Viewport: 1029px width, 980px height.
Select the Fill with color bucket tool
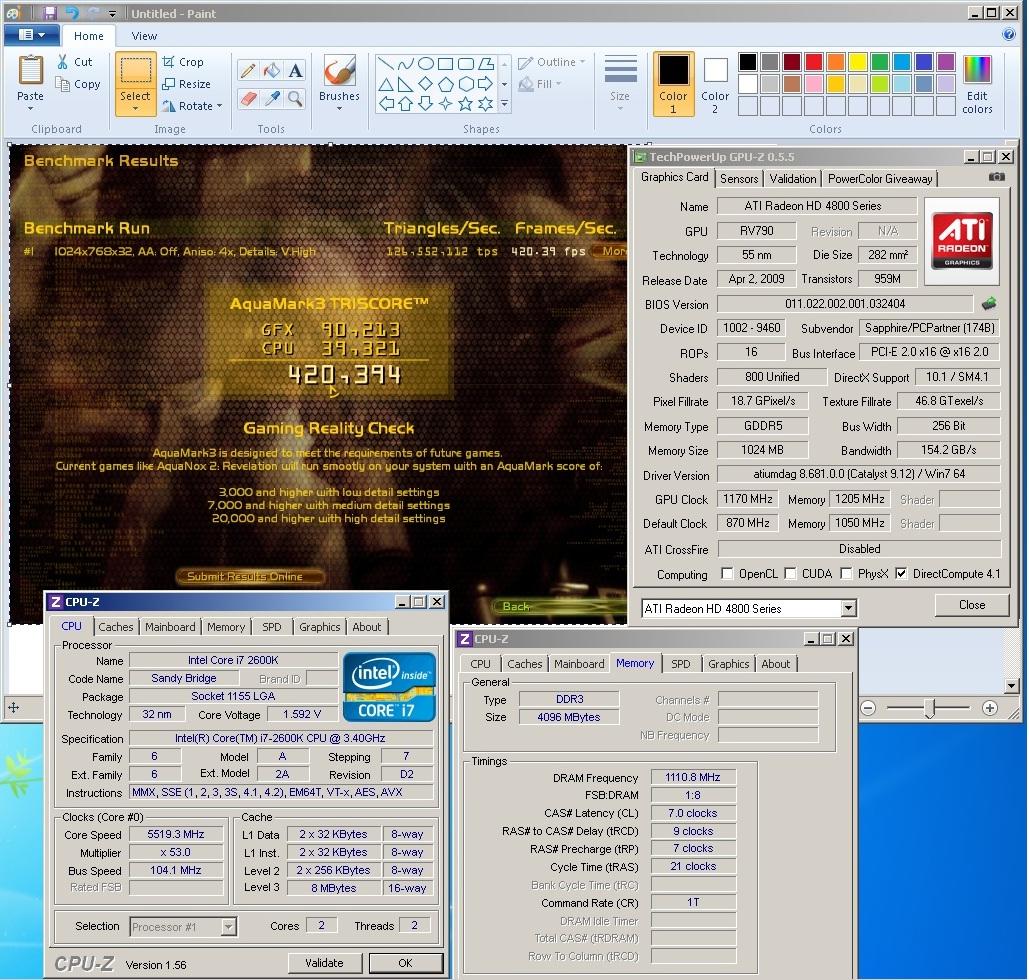pyautogui.click(x=272, y=71)
